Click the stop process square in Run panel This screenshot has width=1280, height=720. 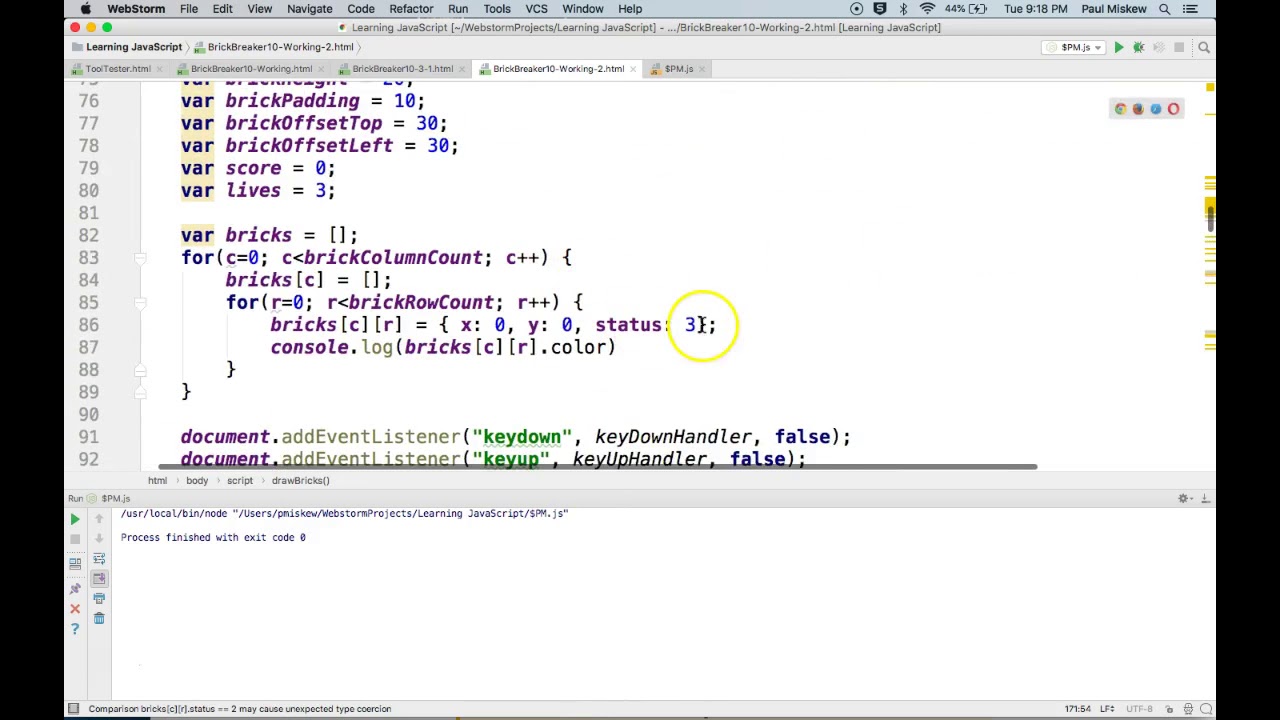pyautogui.click(x=74, y=539)
